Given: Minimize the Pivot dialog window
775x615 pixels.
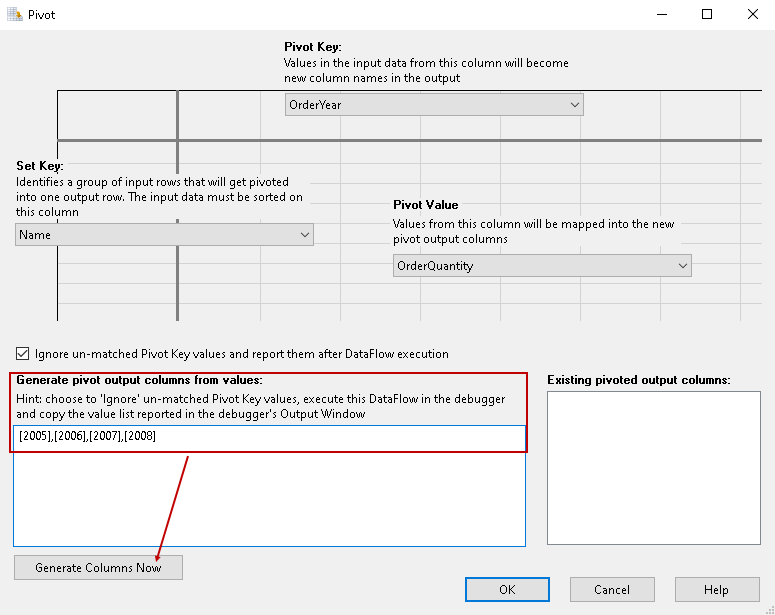Looking at the screenshot, I should (662, 14).
